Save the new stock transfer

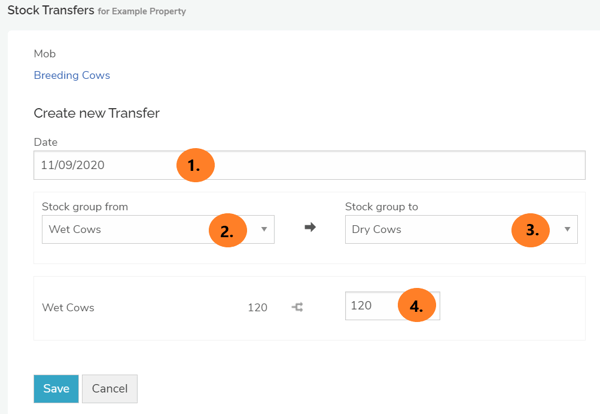(56, 388)
